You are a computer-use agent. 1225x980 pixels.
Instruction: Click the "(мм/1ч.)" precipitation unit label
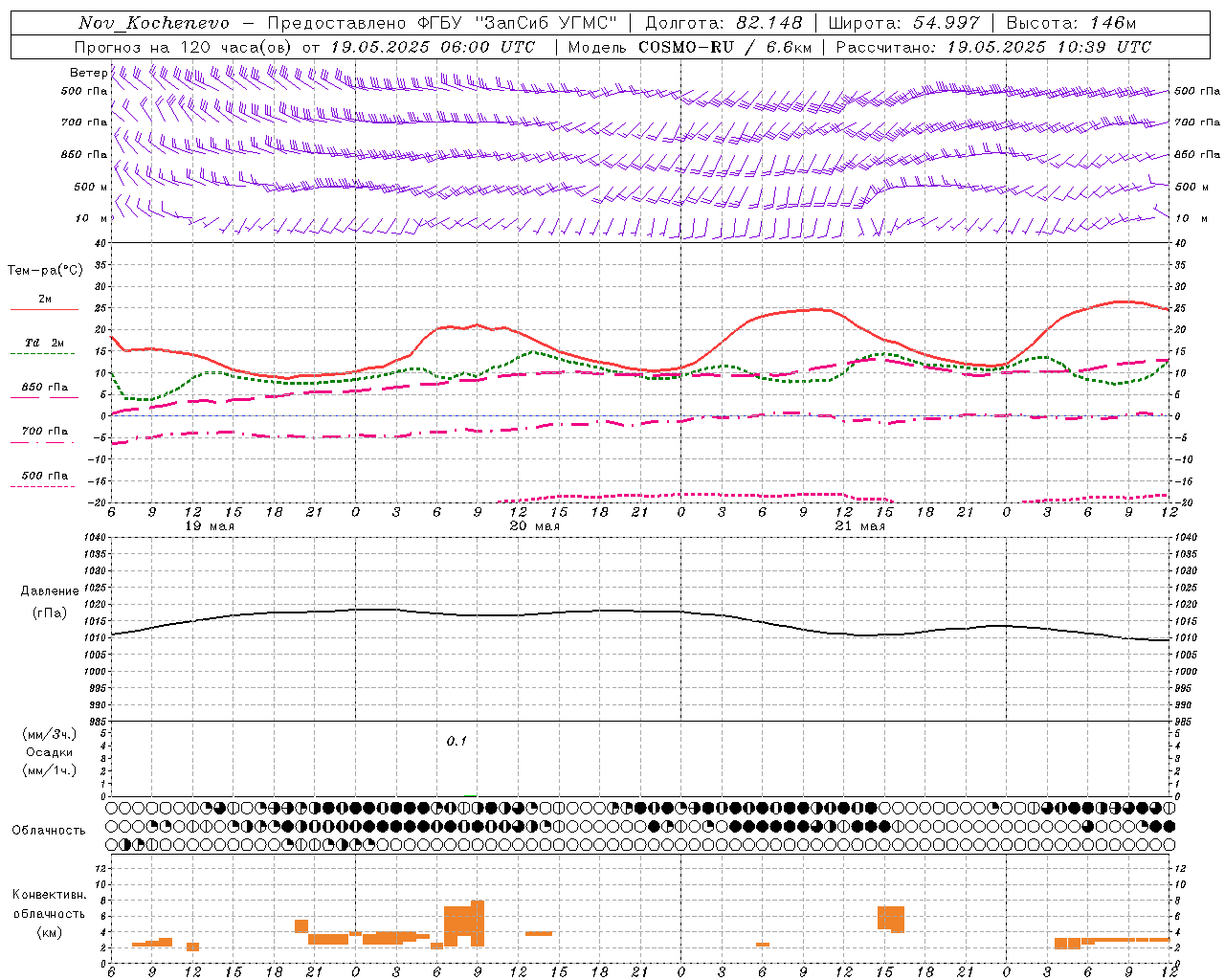pyautogui.click(x=50, y=770)
